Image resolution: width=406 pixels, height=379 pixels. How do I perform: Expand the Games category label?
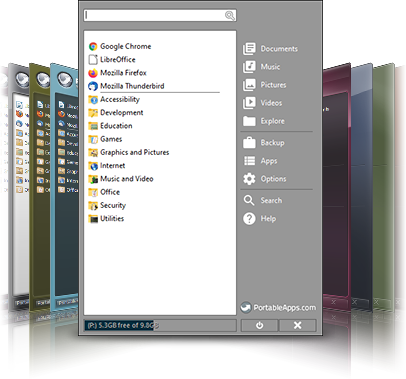coord(111,139)
